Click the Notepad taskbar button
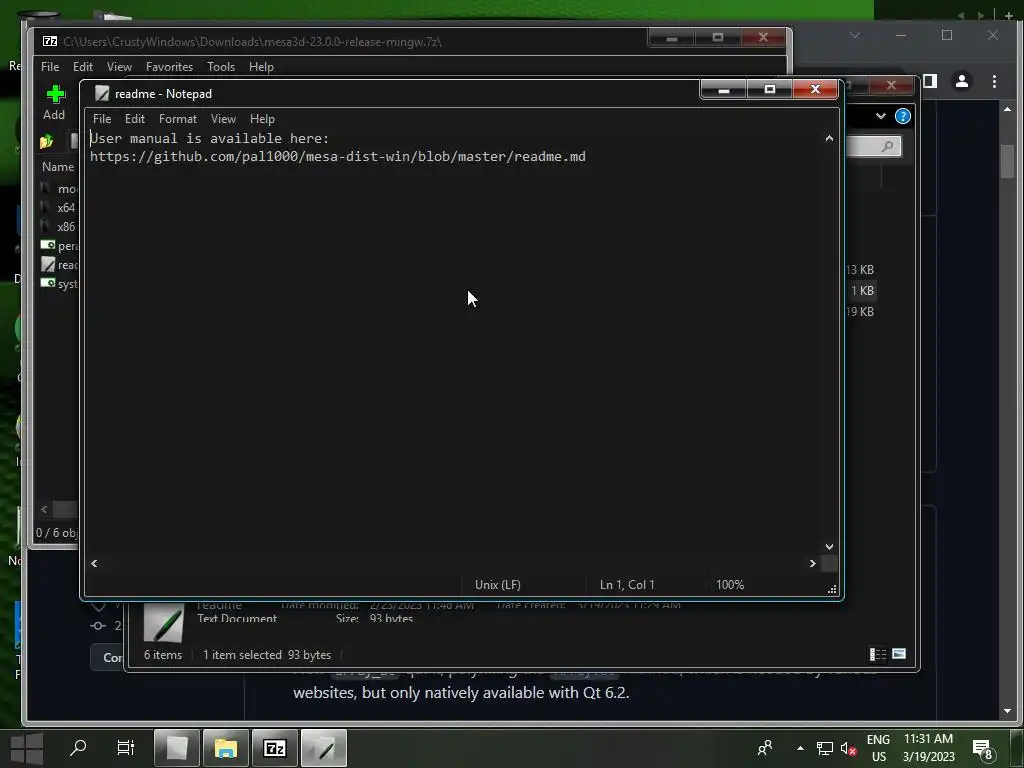Viewport: 1024px width, 768px height. pyautogui.click(x=324, y=748)
